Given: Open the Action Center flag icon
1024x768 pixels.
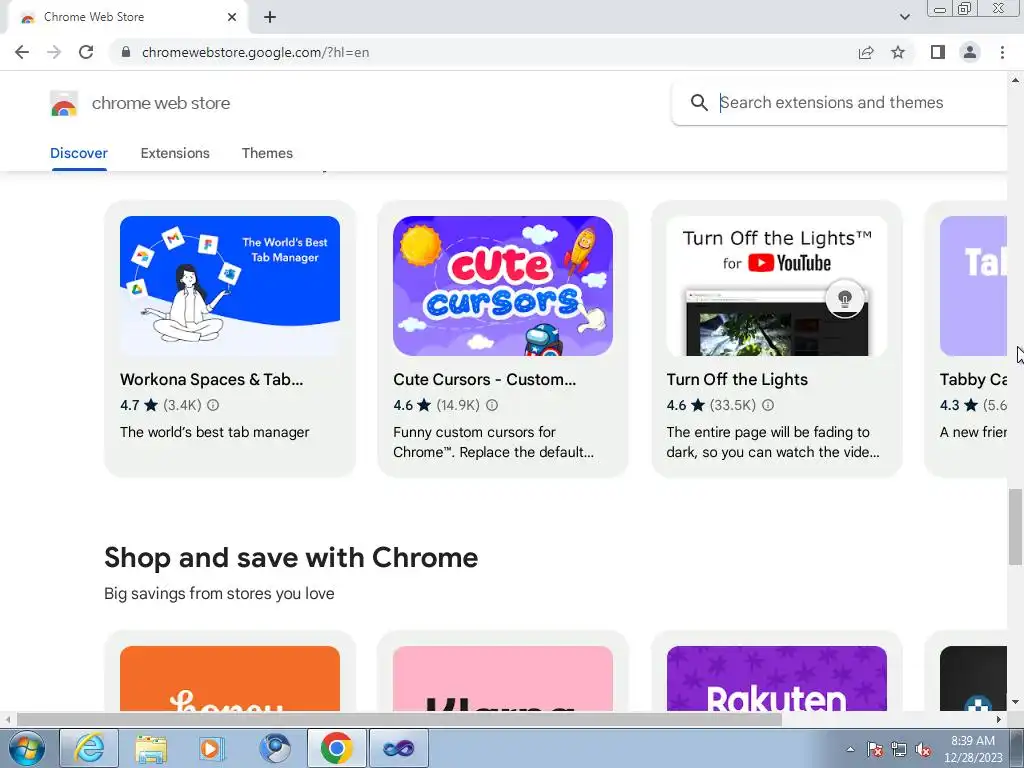Looking at the screenshot, I should tap(875, 750).
